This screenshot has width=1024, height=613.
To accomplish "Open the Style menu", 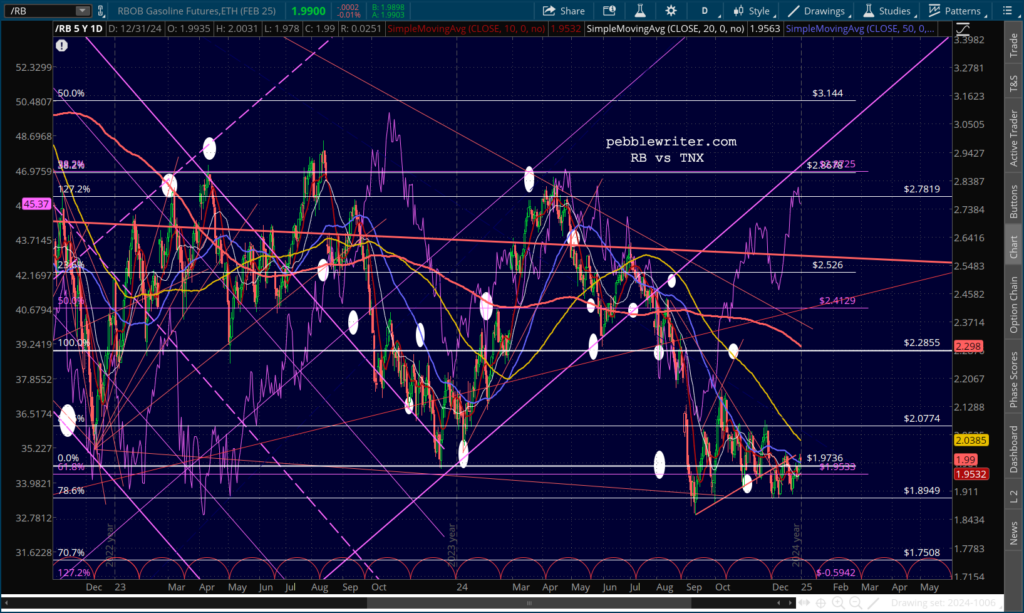I will pyautogui.click(x=753, y=11).
